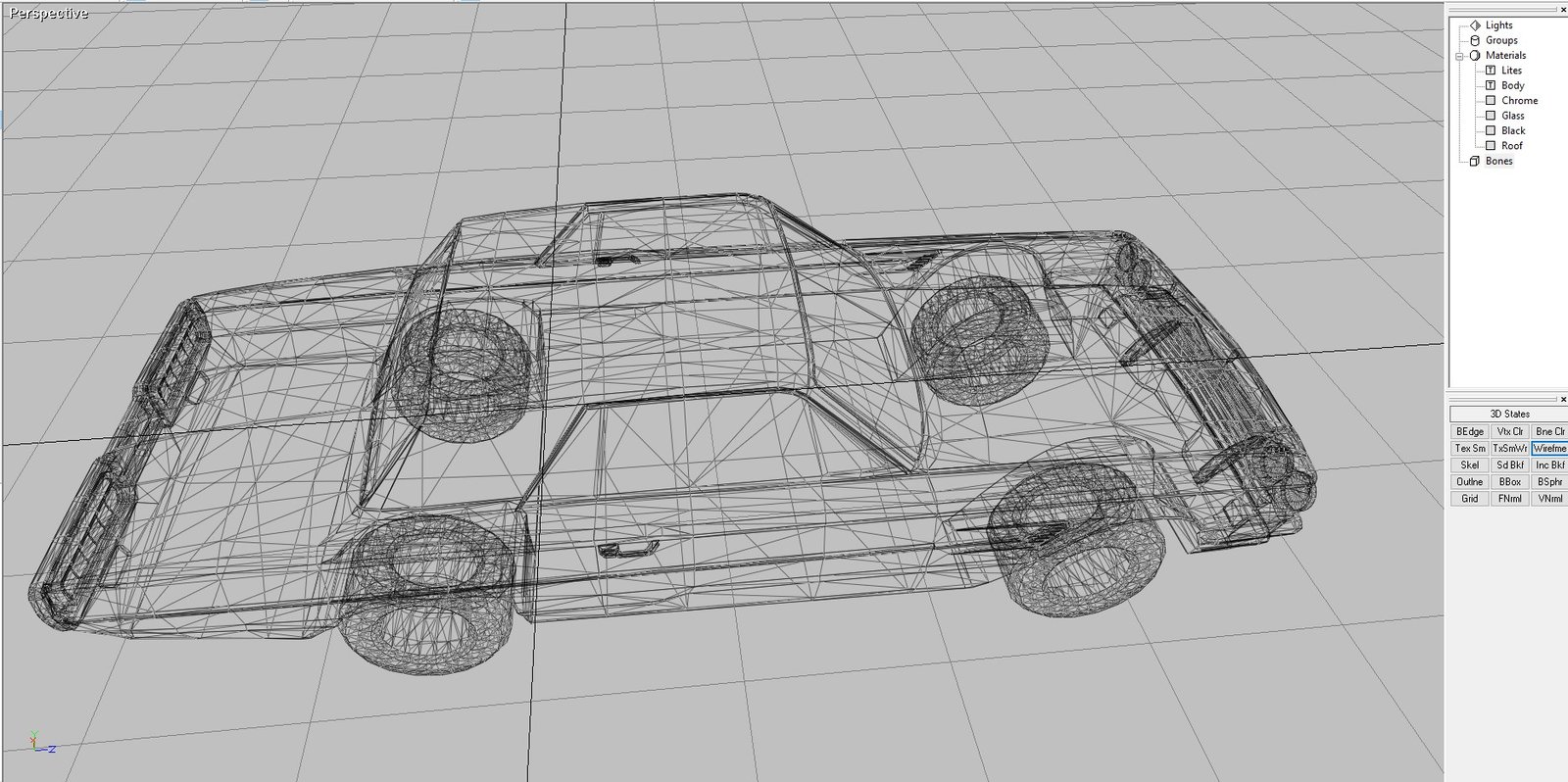Select the Lites material
Image resolution: width=1568 pixels, height=782 pixels.
pyautogui.click(x=1511, y=71)
